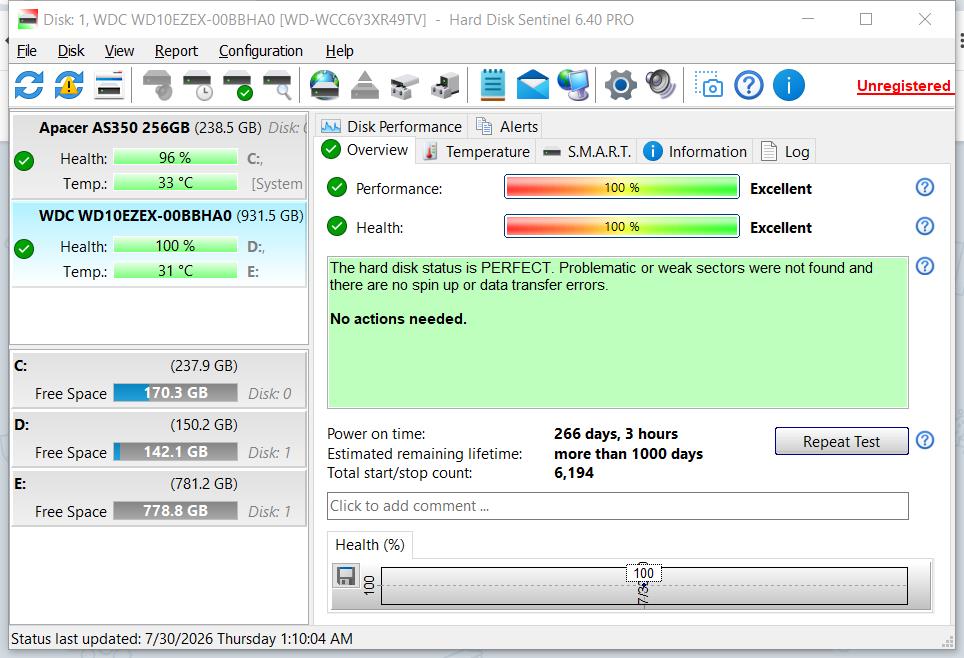Click the 'more than 1000 days' lifetime value
This screenshot has width=964, height=658.
click(x=628, y=454)
